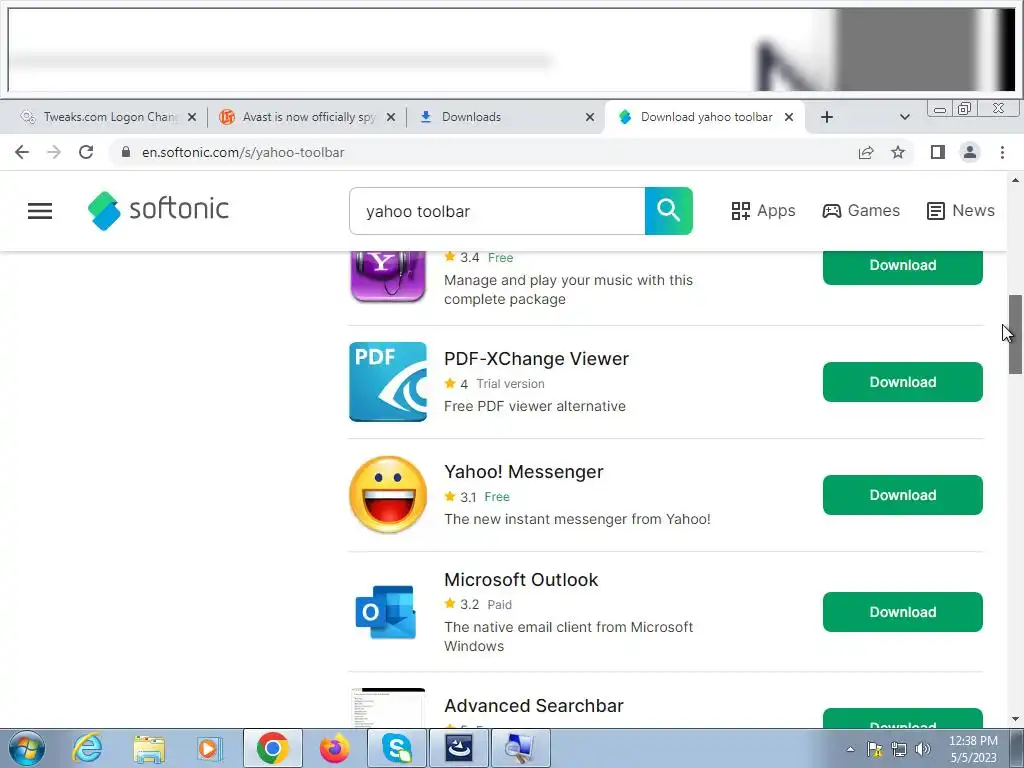Expand the tab search dropdown

[x=904, y=117]
